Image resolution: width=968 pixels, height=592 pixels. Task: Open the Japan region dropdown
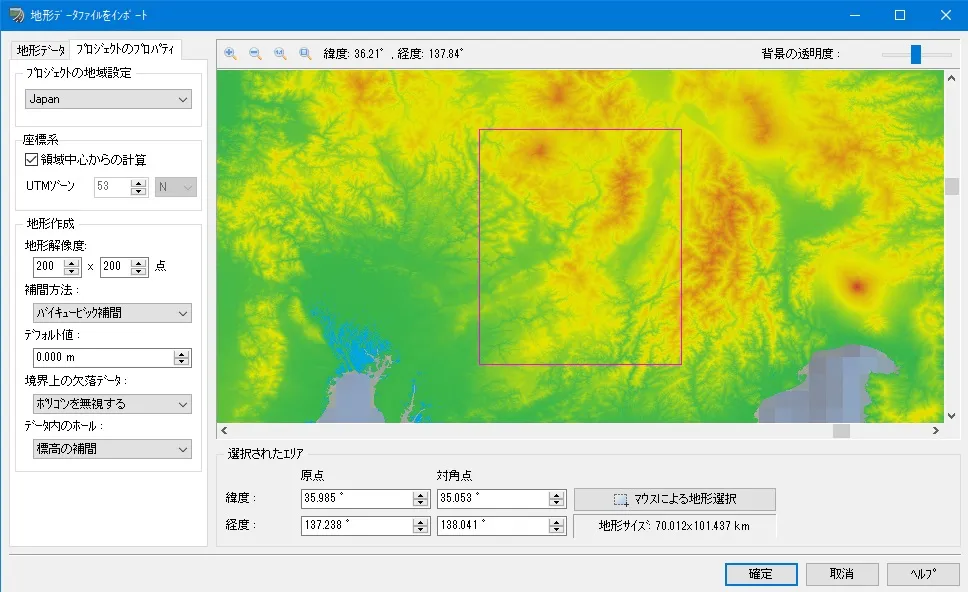tap(108, 99)
